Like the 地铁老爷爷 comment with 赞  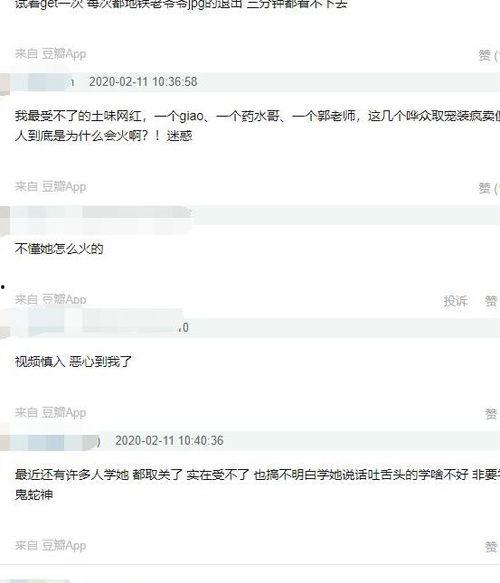click(489, 55)
